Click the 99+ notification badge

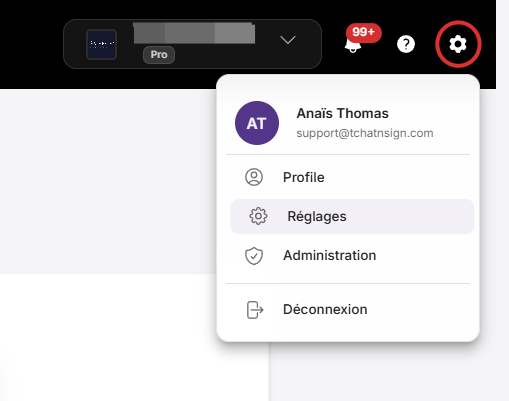[x=364, y=33]
